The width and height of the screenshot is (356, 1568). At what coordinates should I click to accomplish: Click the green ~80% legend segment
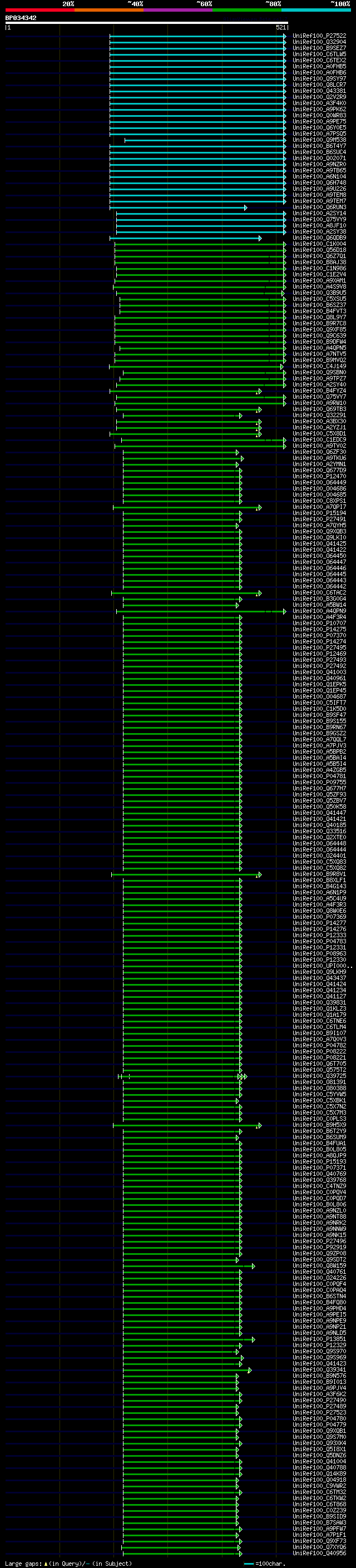247,10
